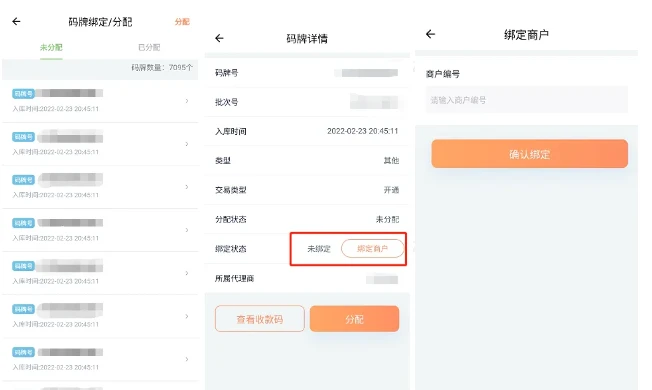Screen dimensions: 652x390
Task: Click the orange 分配 button in 码牌详情
Action: pyautogui.click(x=354, y=319)
